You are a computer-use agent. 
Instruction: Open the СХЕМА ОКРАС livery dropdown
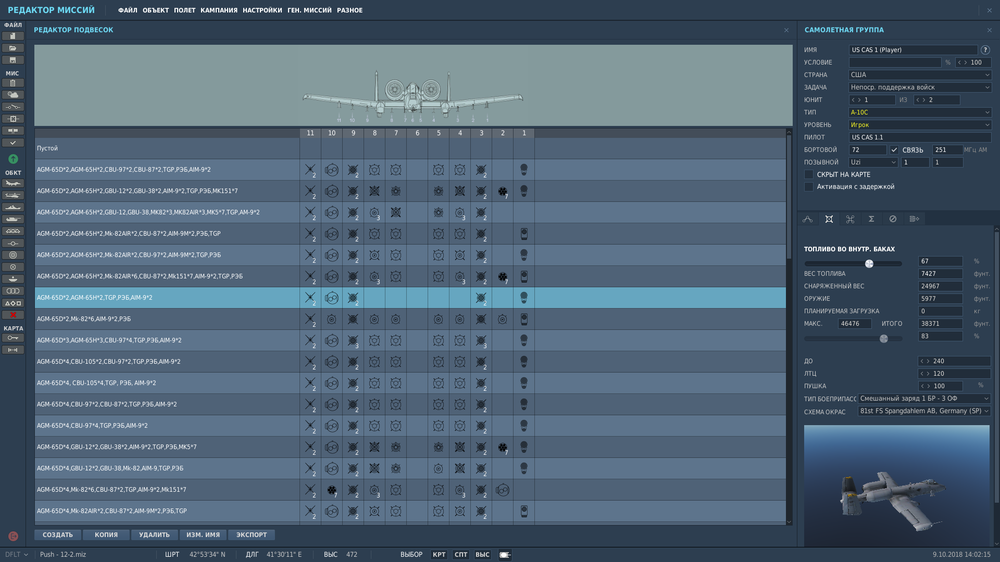(924, 411)
